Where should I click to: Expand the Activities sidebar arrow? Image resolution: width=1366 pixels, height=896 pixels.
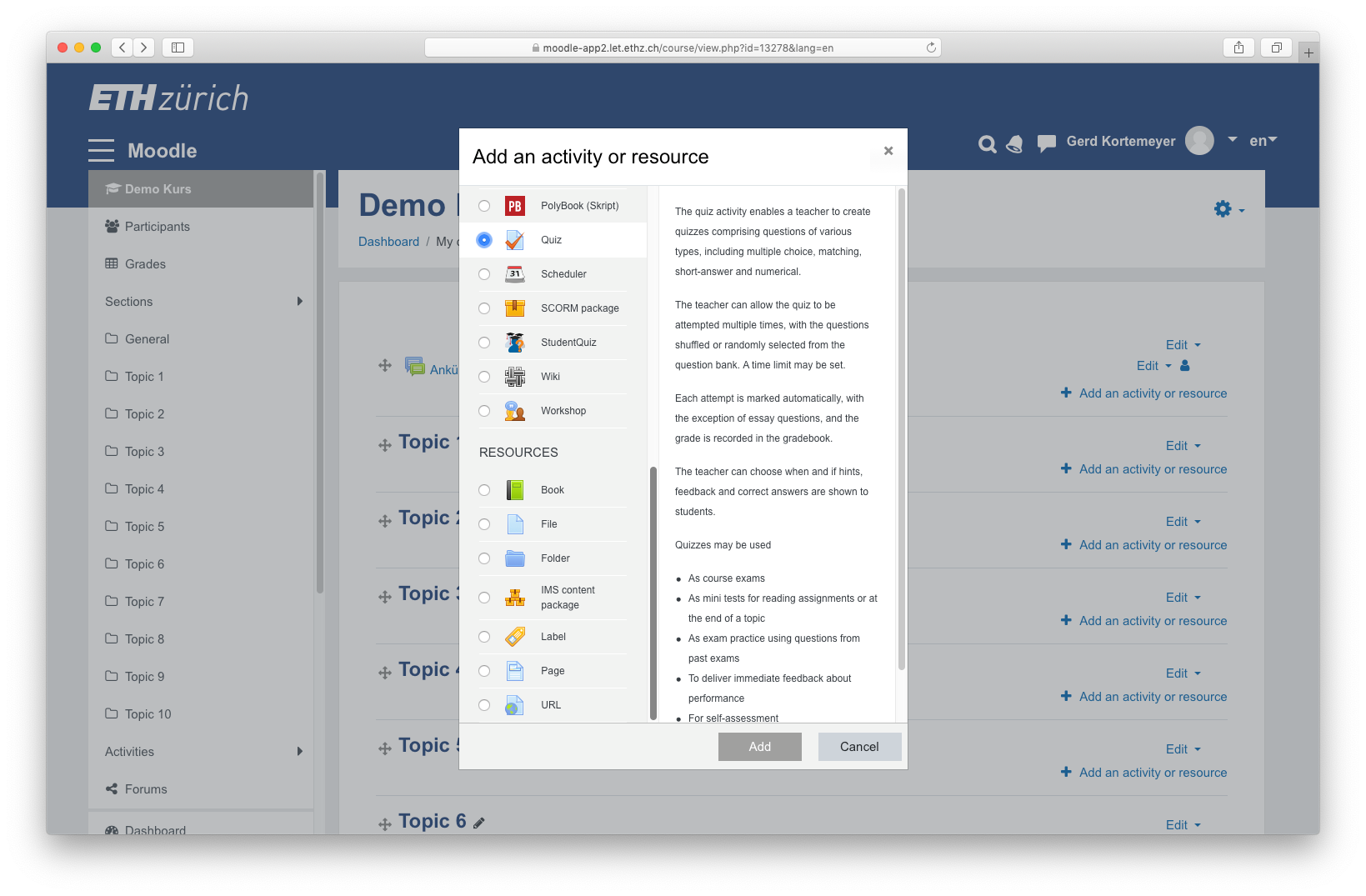[x=300, y=752]
